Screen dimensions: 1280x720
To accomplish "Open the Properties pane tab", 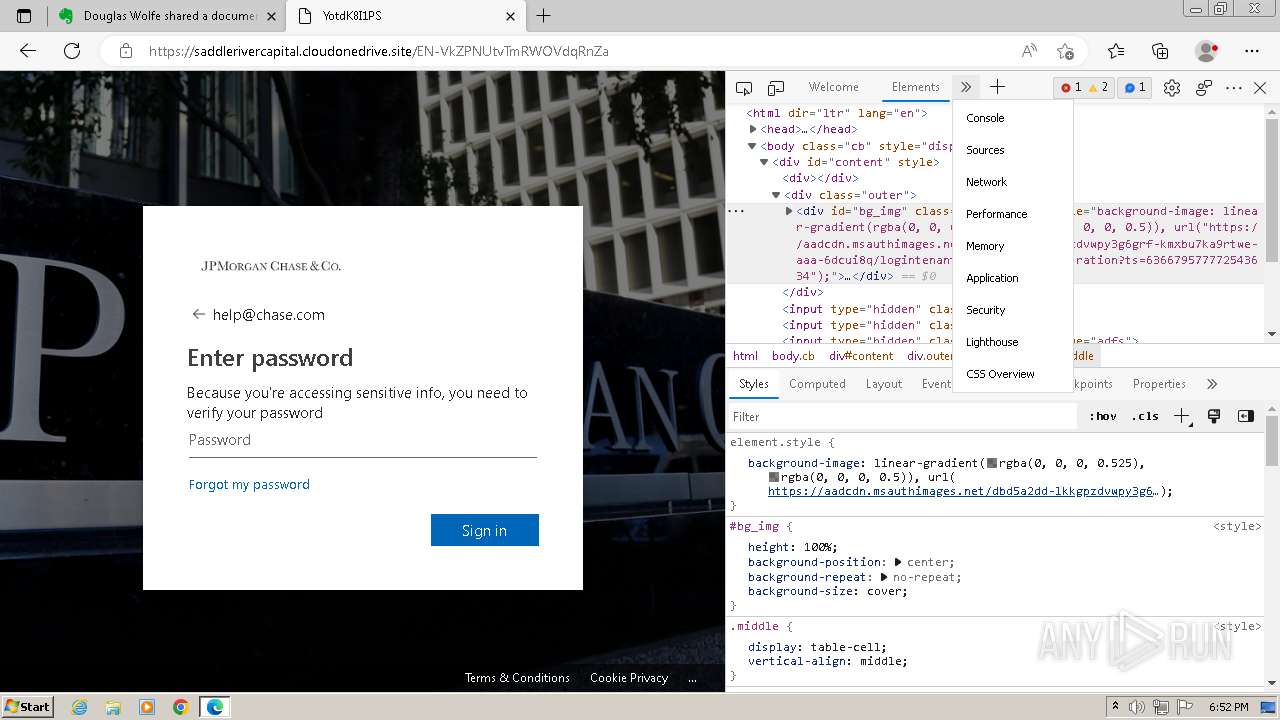I will (x=1159, y=384).
